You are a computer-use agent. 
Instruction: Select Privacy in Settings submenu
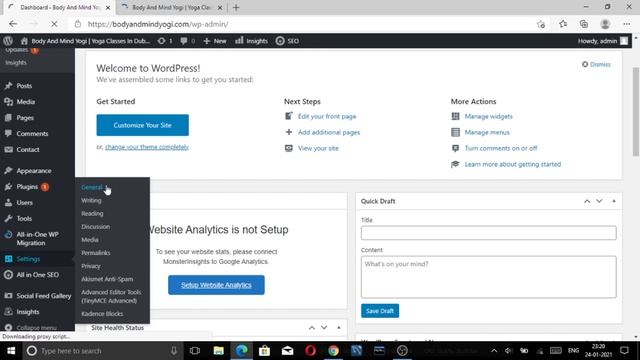[x=91, y=266]
